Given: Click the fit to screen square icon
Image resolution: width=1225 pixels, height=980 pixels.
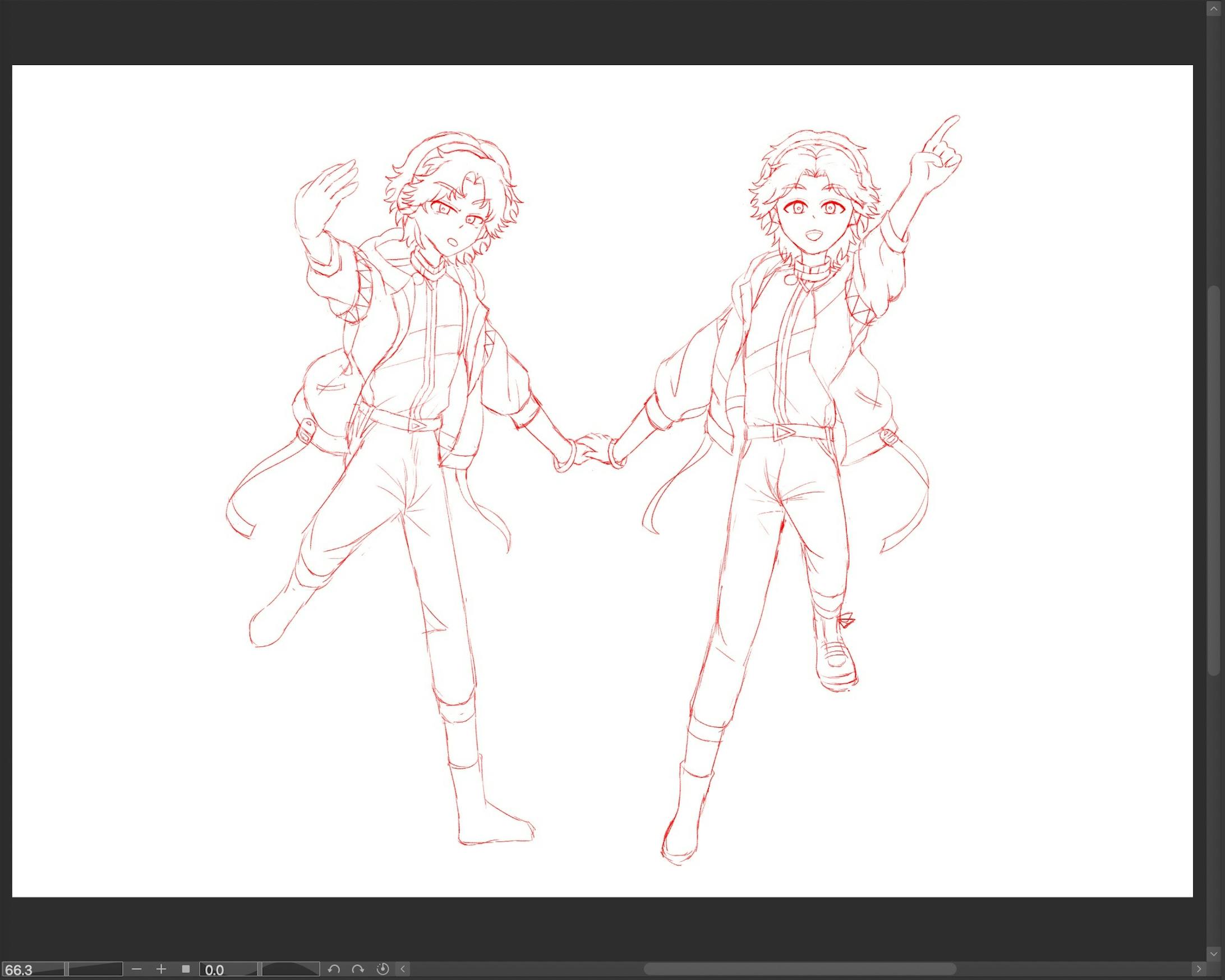Looking at the screenshot, I should click(186, 969).
